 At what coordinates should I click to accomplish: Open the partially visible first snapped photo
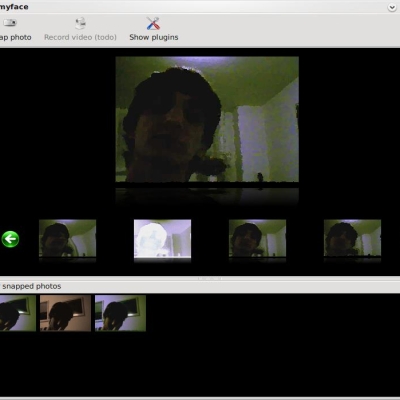[x=18, y=313]
